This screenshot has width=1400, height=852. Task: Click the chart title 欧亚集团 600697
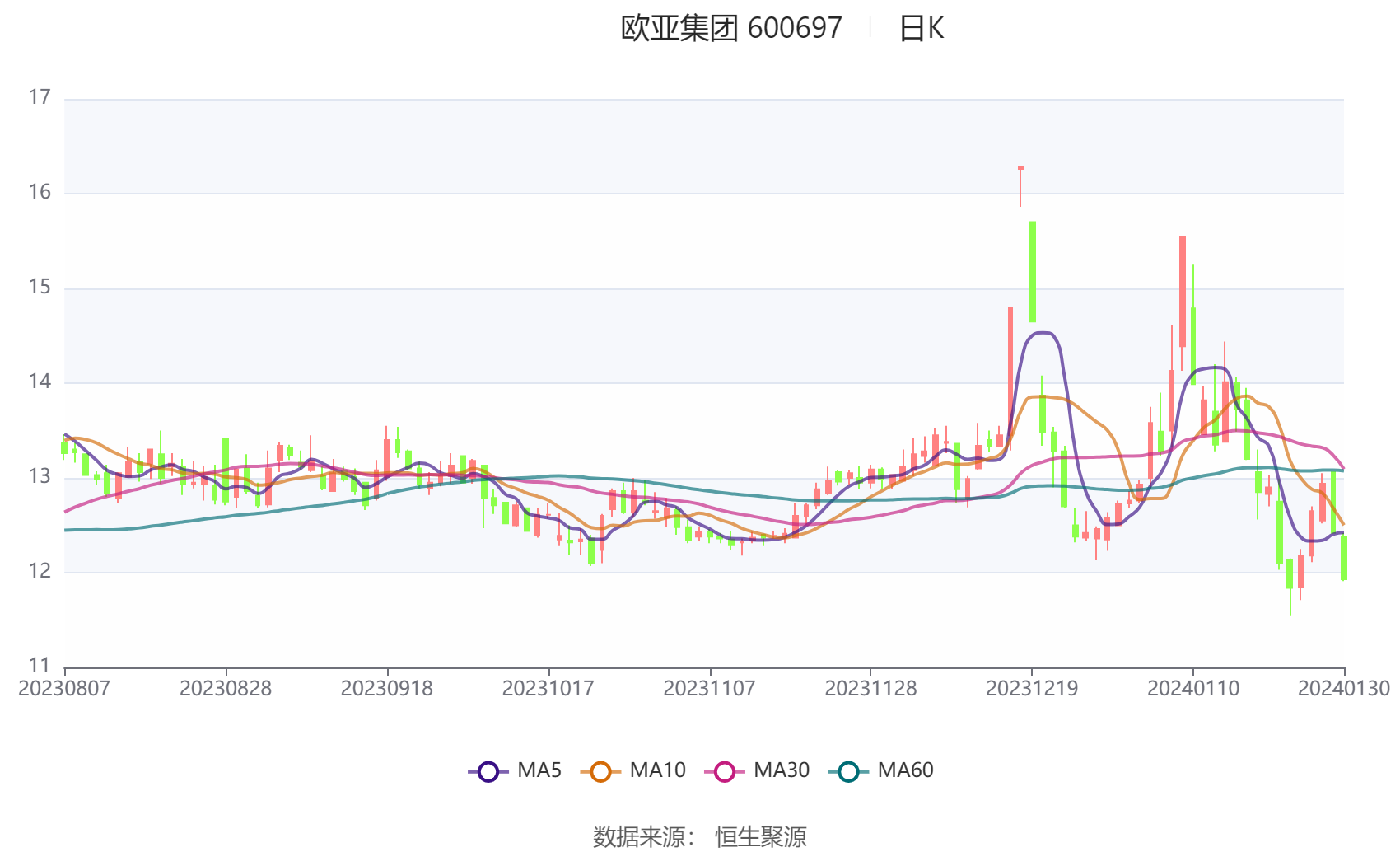(731, 28)
